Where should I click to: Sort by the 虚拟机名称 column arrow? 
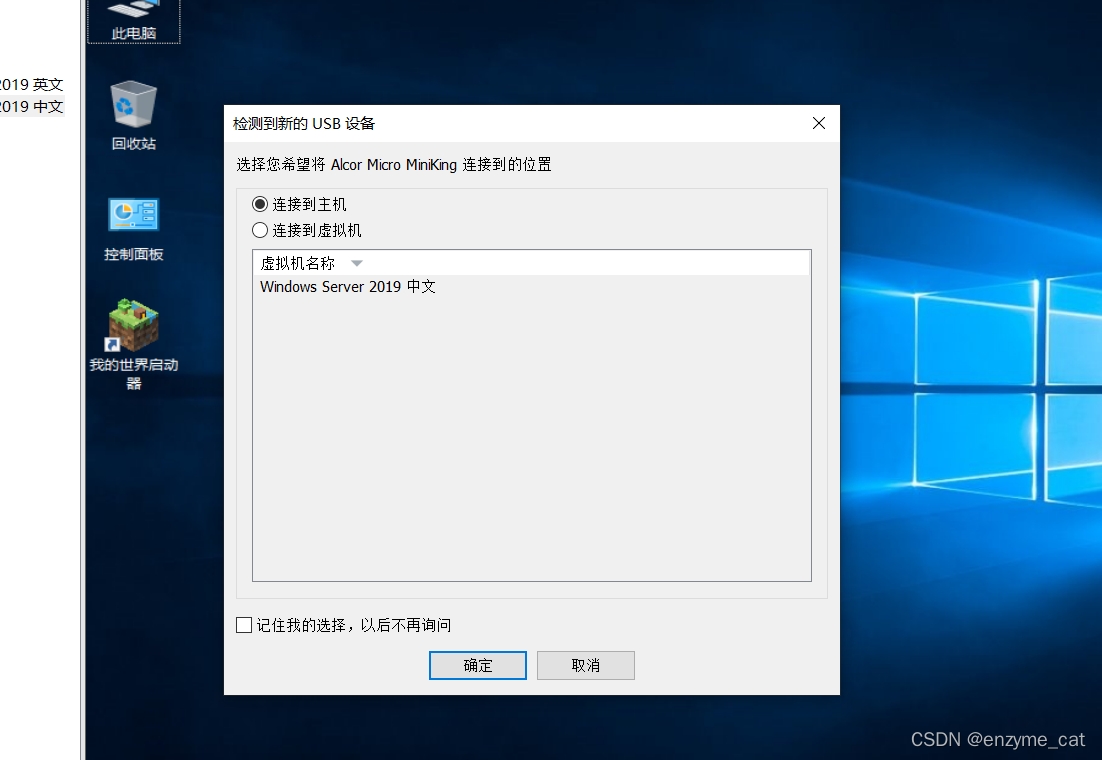356,263
